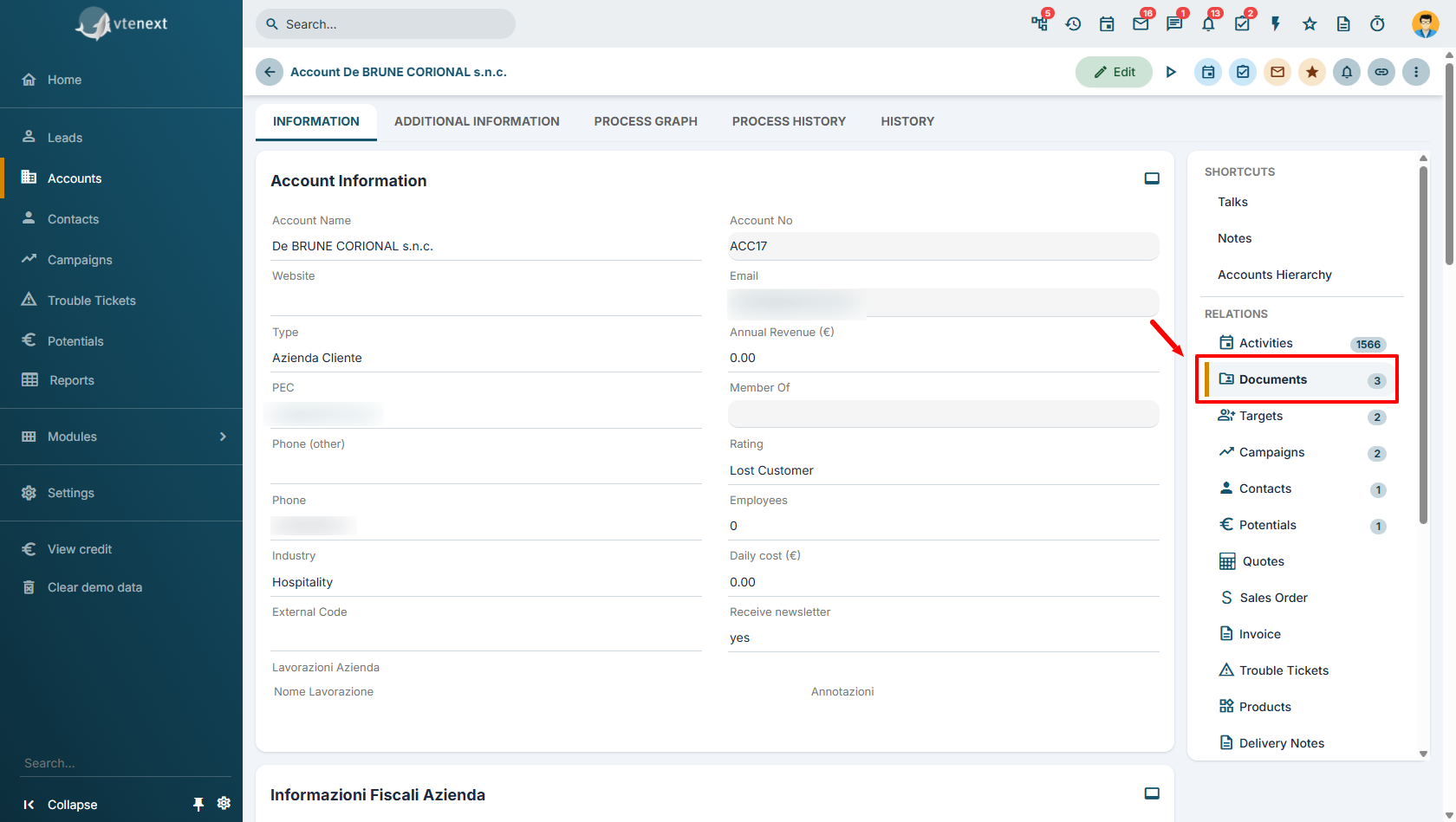This screenshot has width=1456, height=822.
Task: Click the top Search field
Action: [386, 24]
